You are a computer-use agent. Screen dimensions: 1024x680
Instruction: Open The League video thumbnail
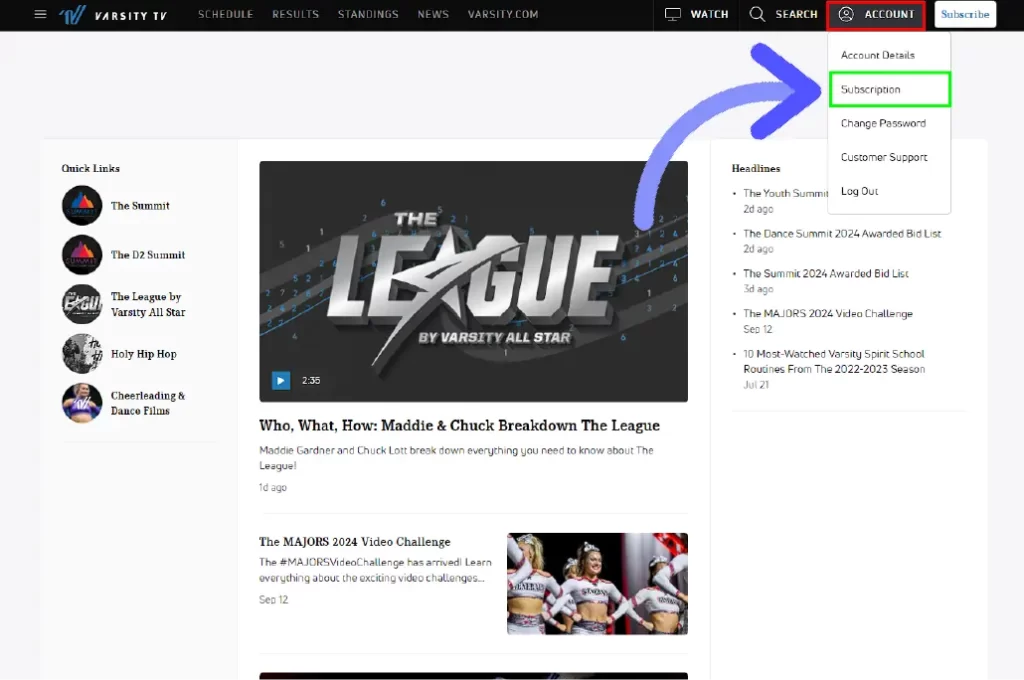[473, 281]
